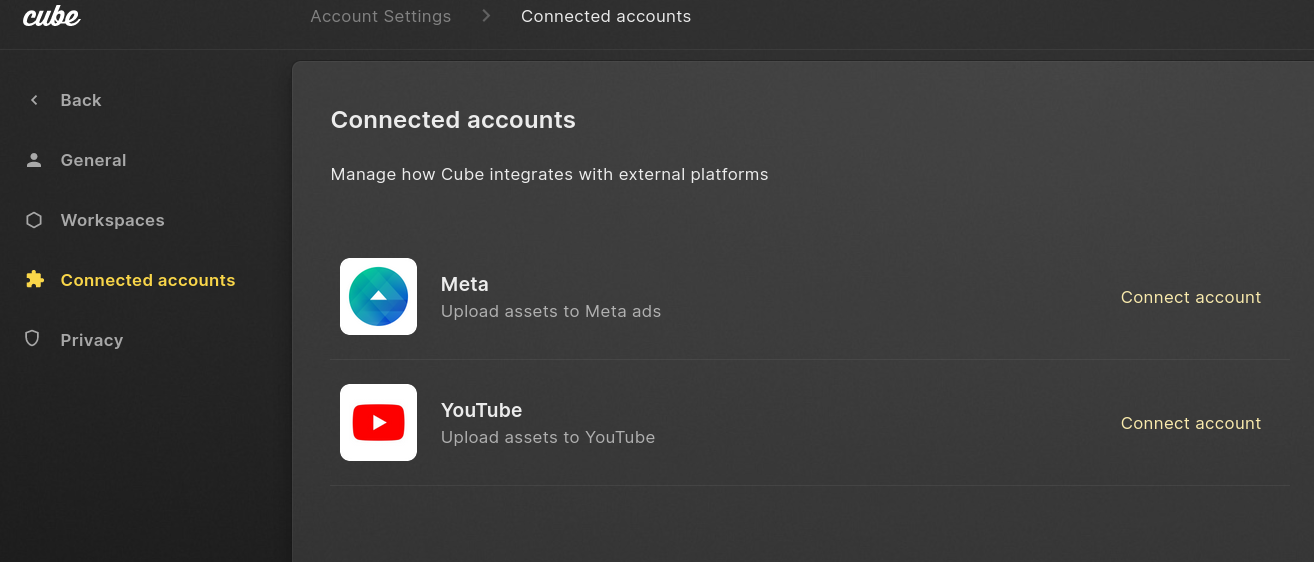Screen dimensions: 1314x562
Task: Click the Meta app logo
Action: [x=378, y=297]
